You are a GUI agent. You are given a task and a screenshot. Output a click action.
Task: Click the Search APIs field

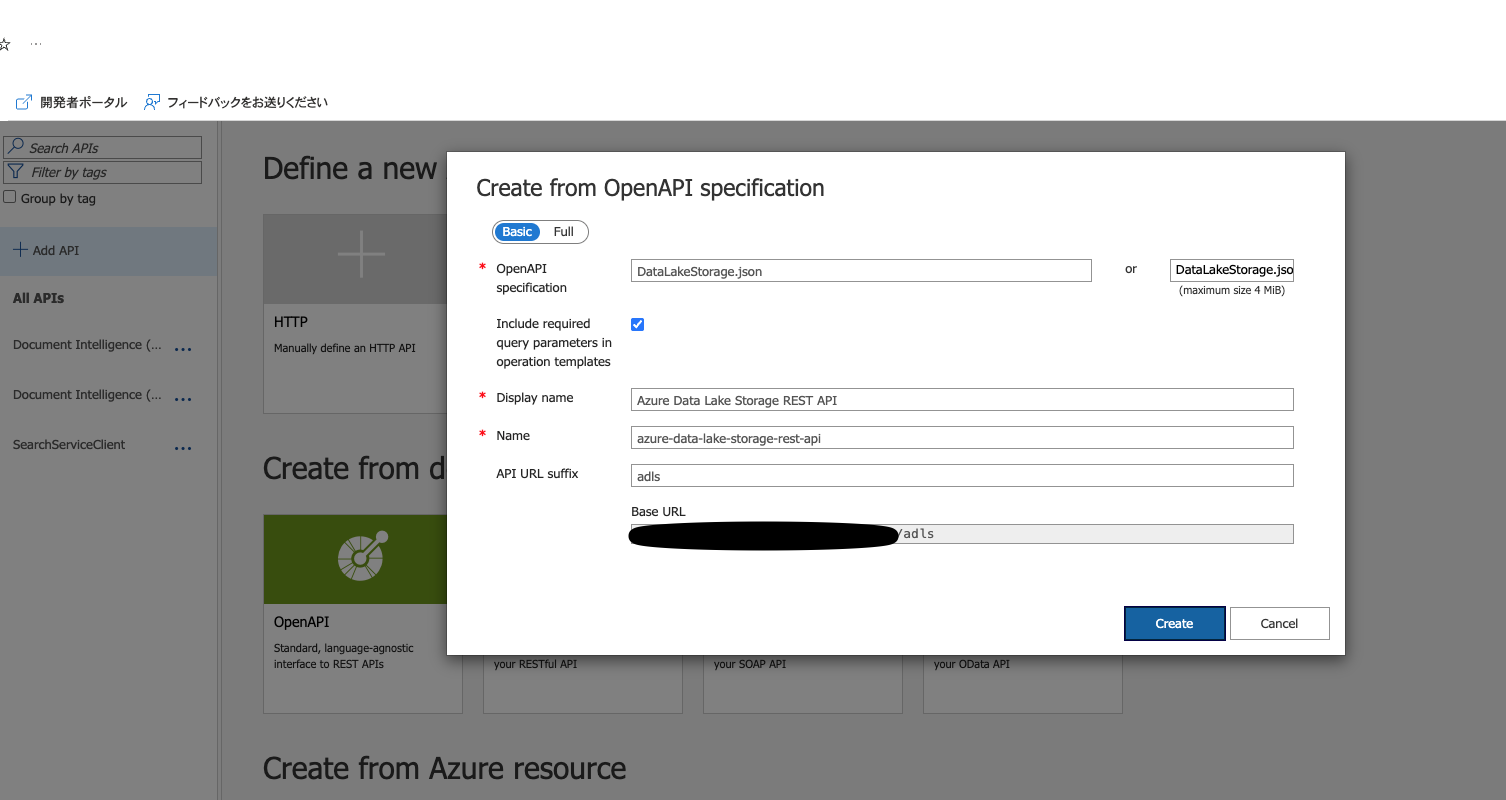point(103,147)
